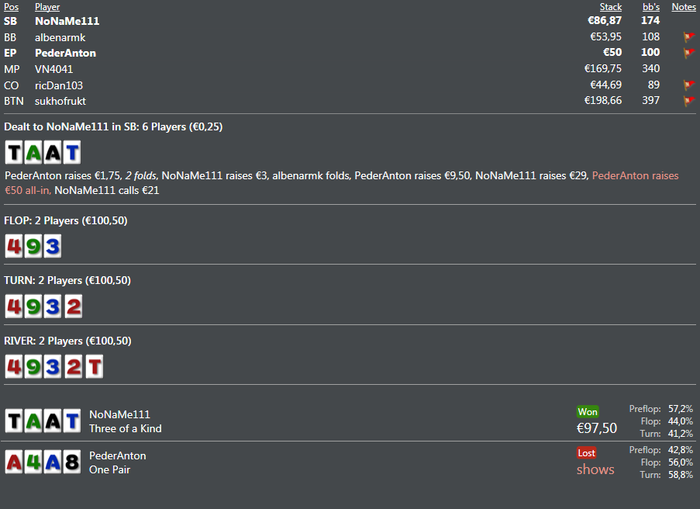Click PederAnton's black 8 showdown card
Image resolution: width=700 pixels, height=509 pixels.
tap(72, 462)
